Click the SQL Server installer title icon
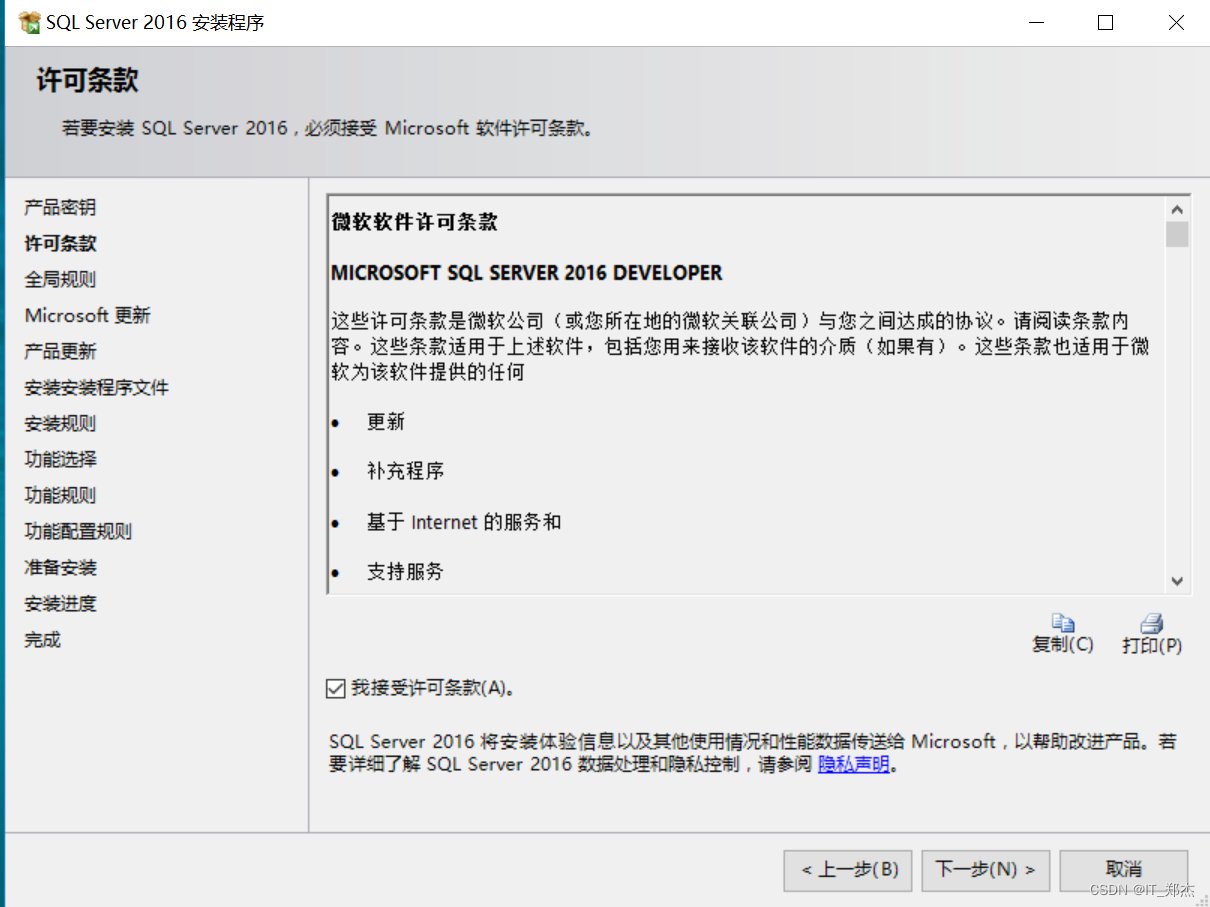 30,22
